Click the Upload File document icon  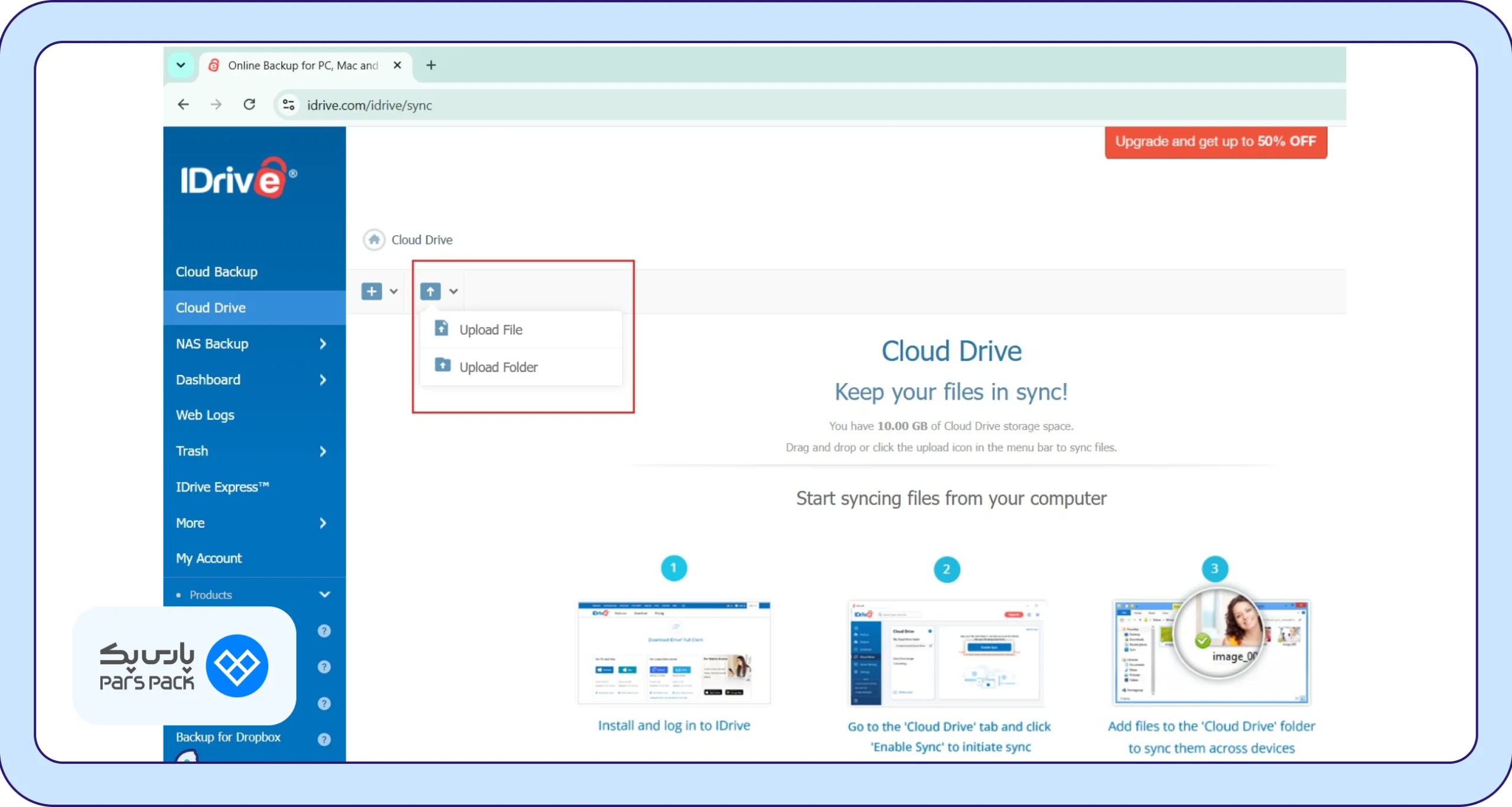tap(441, 328)
